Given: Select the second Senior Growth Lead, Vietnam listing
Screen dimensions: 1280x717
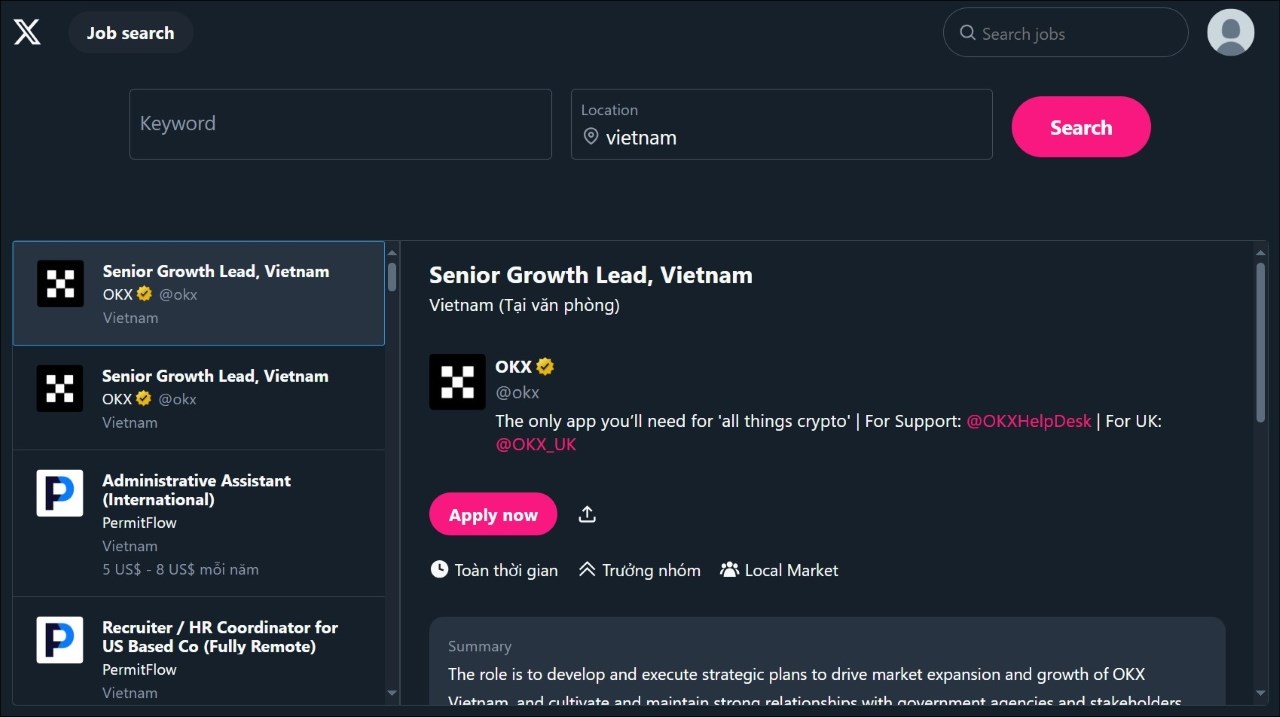Looking at the screenshot, I should tap(199, 397).
